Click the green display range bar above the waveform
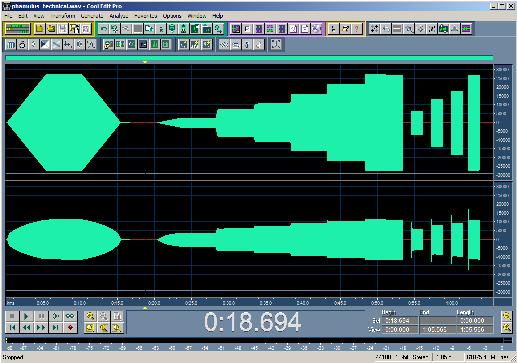Viewport: 517px width, 363px height. 249,58
